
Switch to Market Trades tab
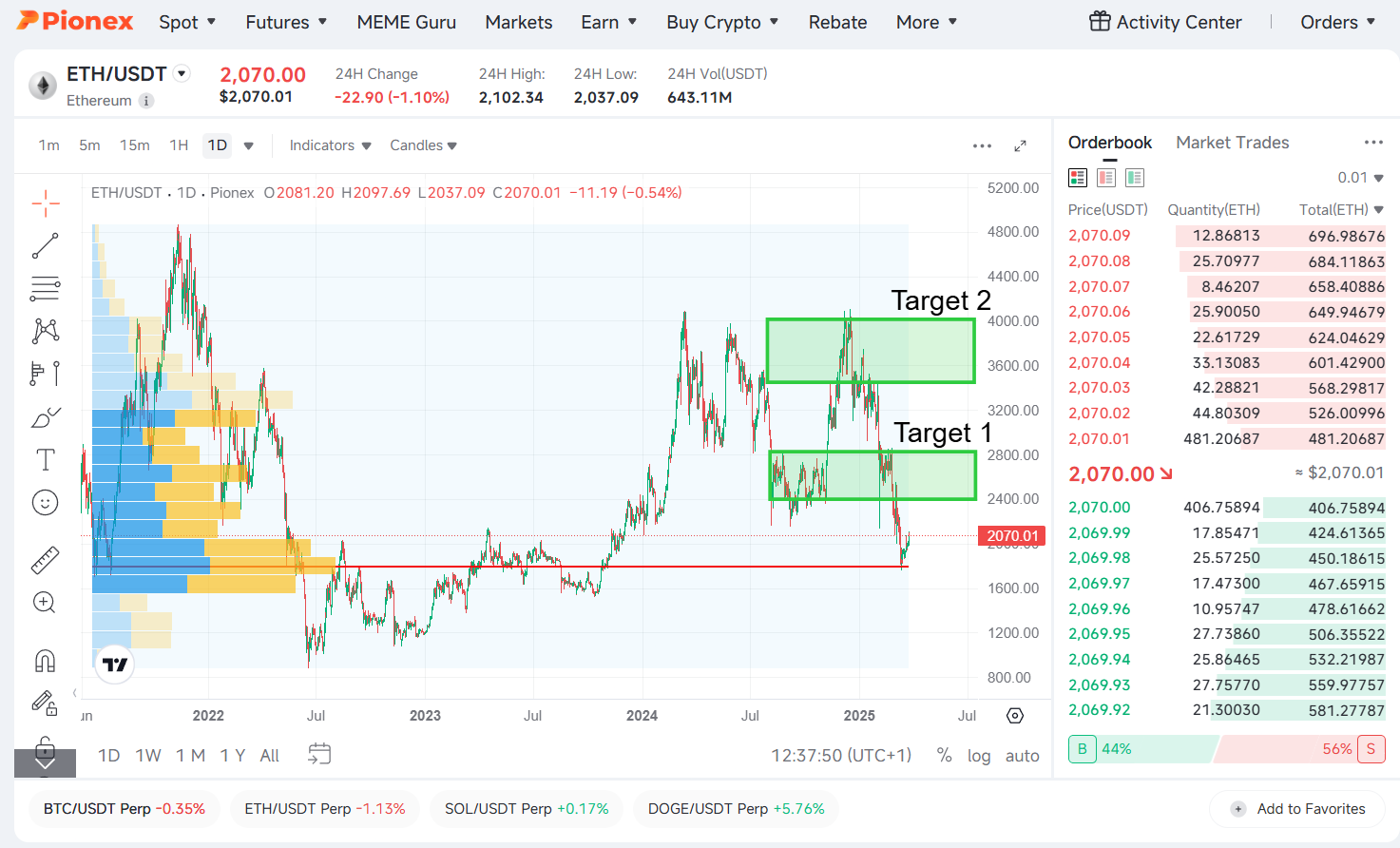(1232, 143)
